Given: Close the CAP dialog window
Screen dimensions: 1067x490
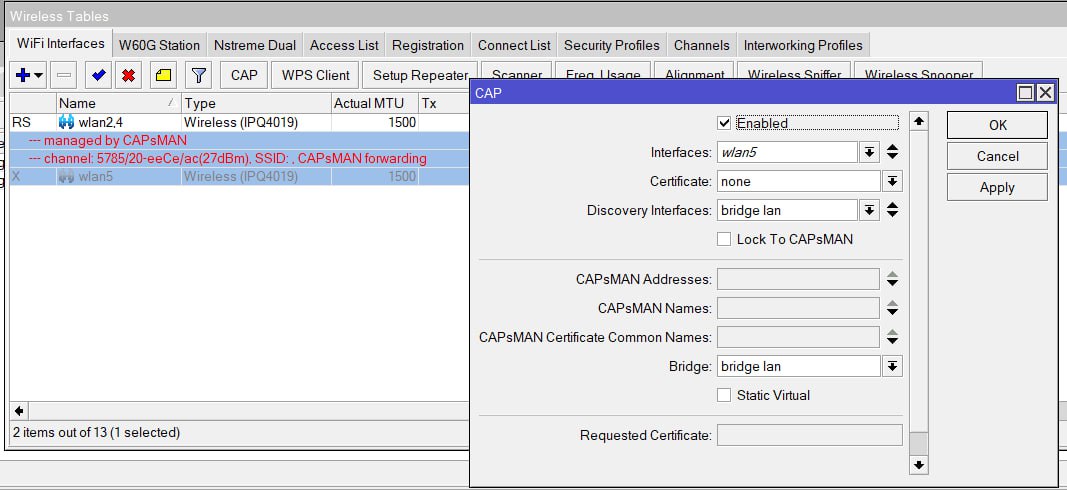Looking at the screenshot, I should coord(1045,93).
